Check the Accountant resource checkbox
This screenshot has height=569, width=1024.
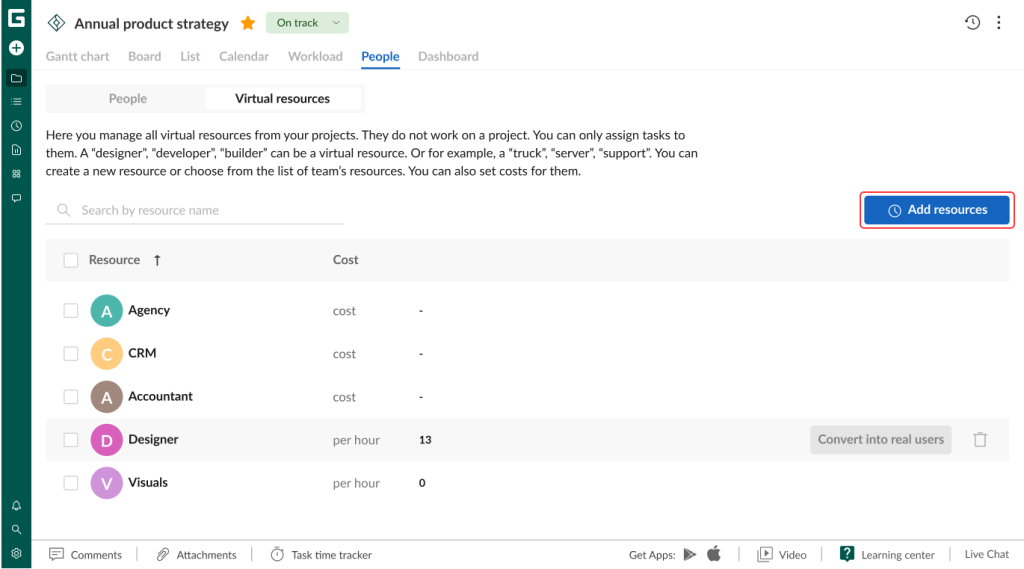(x=71, y=397)
